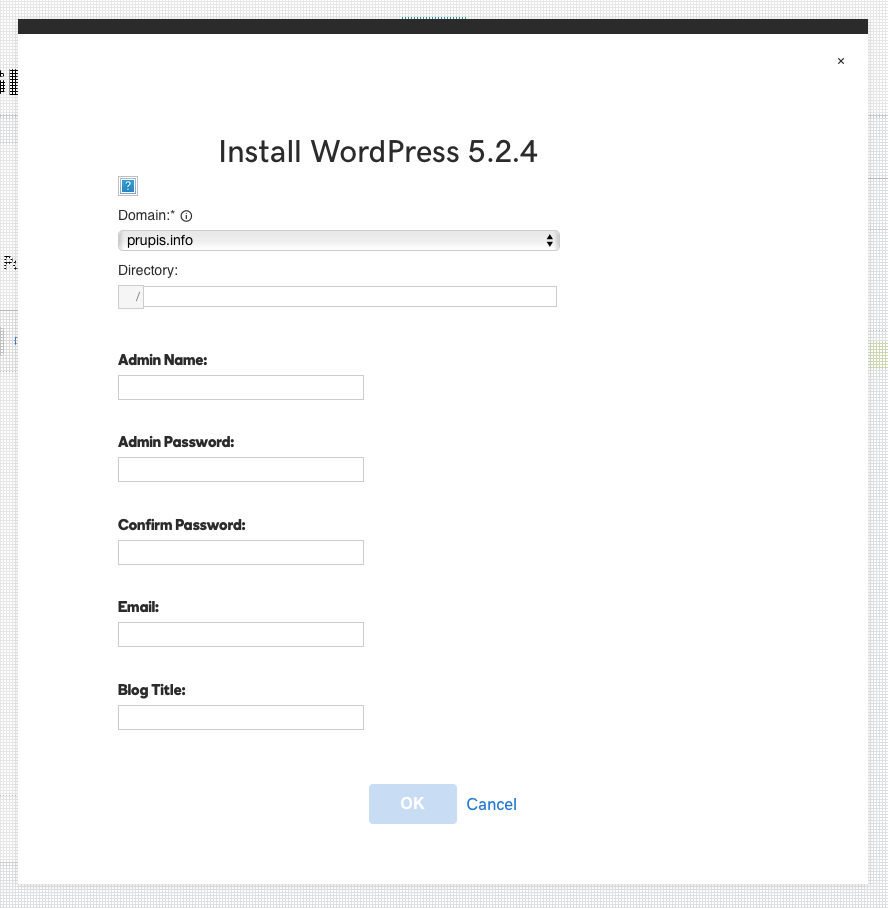Click the Confirm Password input box

[x=240, y=552]
